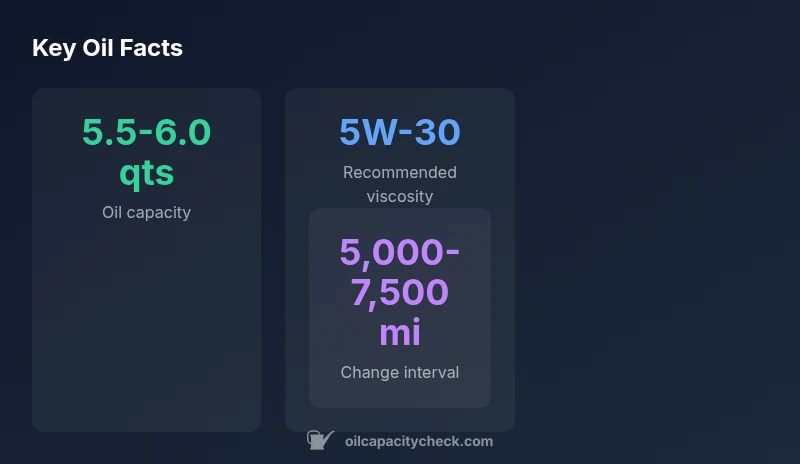Click the 'Recommended' label text
The width and height of the screenshot is (800, 464).
(399, 172)
